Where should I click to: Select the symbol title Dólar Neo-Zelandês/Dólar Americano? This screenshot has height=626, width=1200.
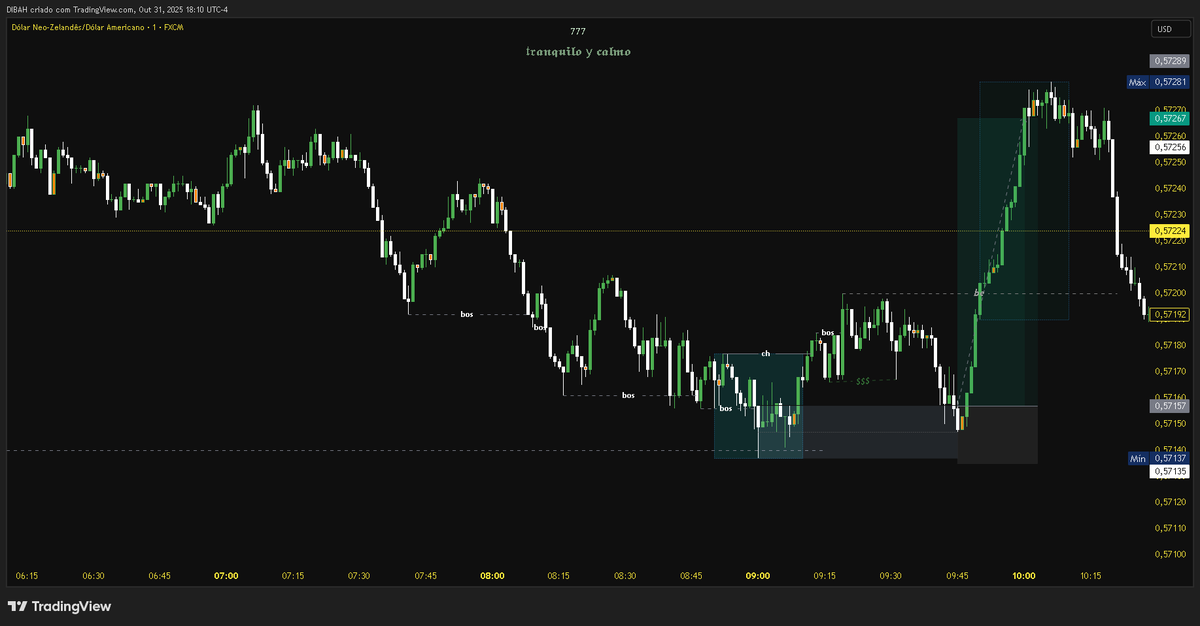point(77,27)
